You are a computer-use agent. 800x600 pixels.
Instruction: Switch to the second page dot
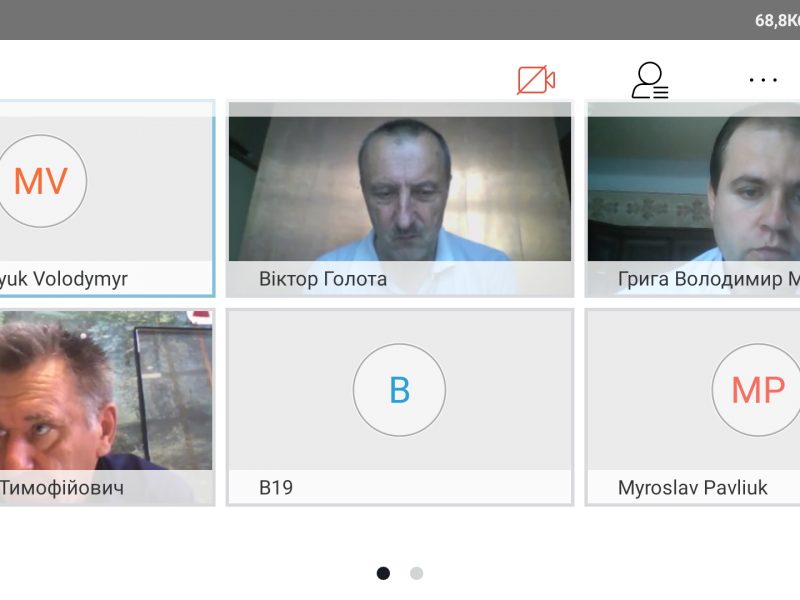coord(416,573)
